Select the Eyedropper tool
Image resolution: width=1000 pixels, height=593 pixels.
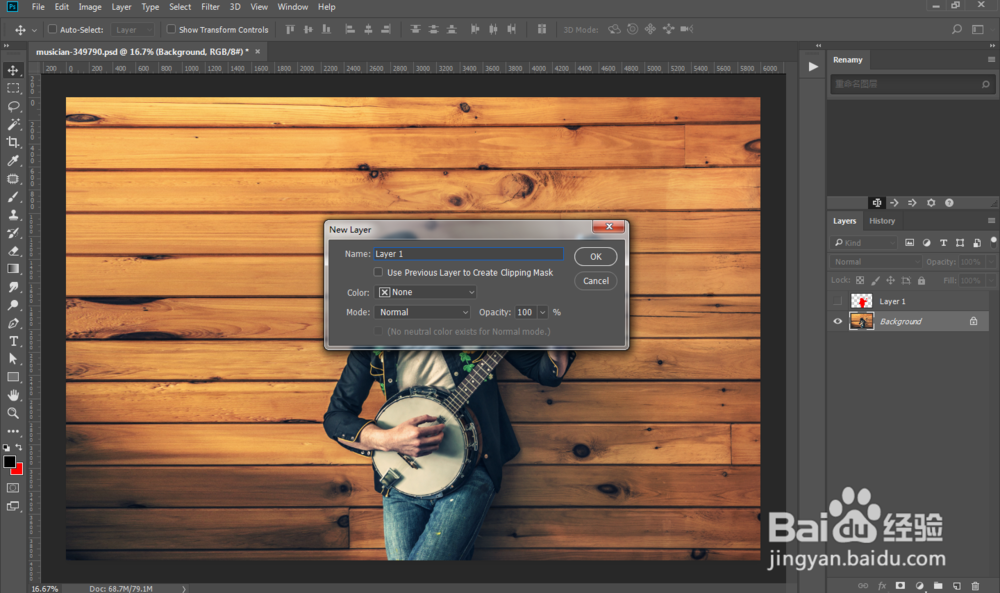[x=13, y=161]
